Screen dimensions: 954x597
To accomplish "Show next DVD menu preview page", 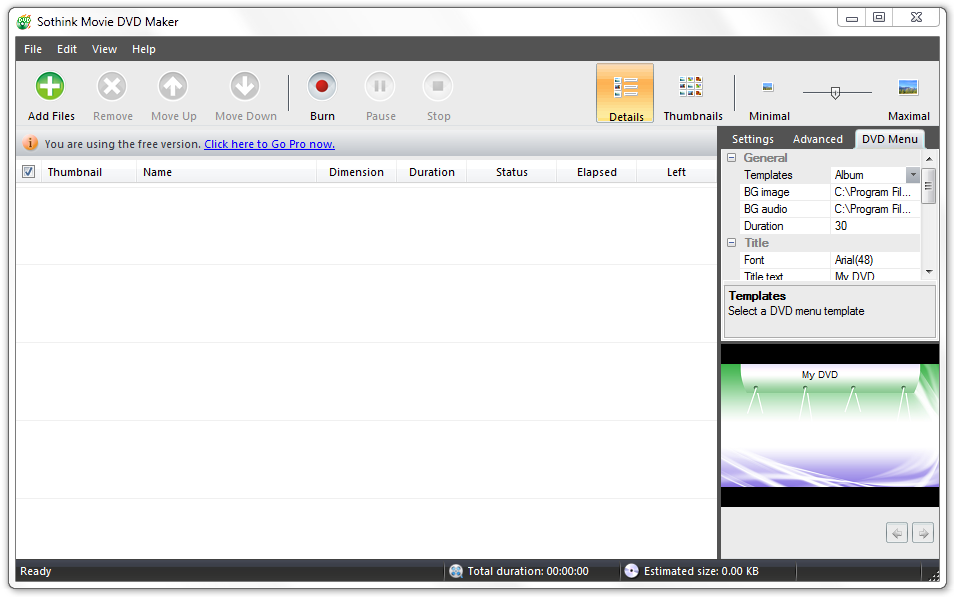I will [x=924, y=533].
